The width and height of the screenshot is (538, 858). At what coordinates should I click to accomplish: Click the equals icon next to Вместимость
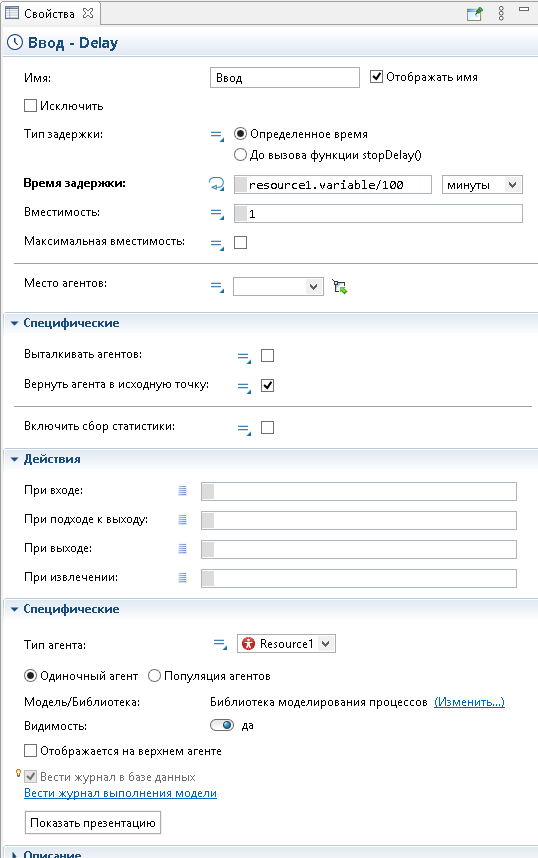[x=217, y=213]
